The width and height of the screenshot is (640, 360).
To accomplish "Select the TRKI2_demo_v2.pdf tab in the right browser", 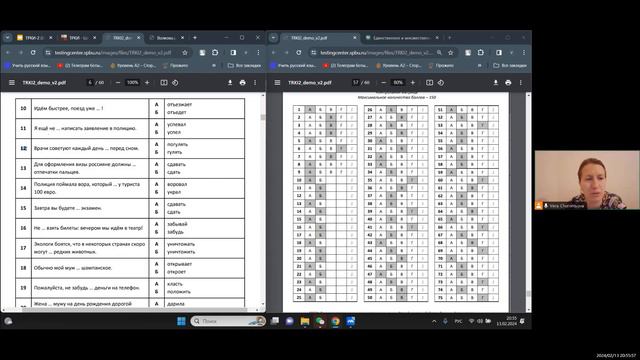I will click(320, 38).
